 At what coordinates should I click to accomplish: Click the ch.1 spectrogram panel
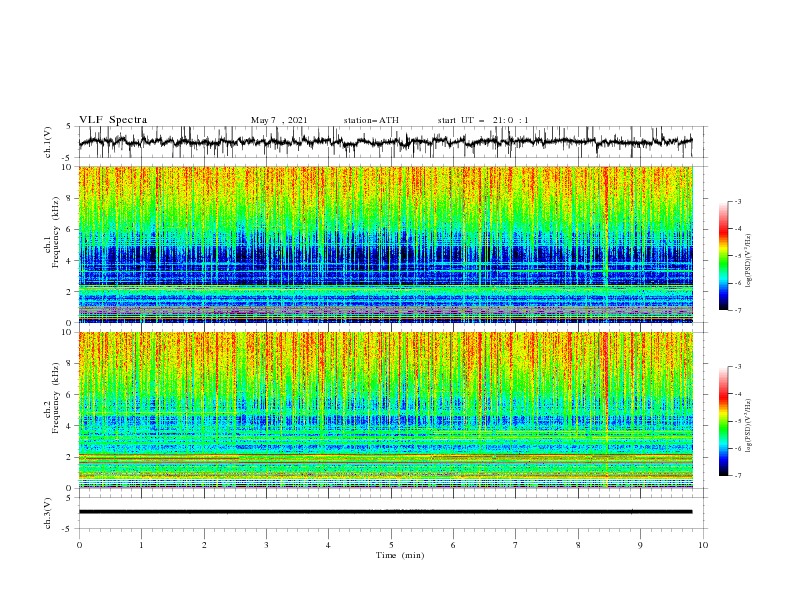coord(385,244)
